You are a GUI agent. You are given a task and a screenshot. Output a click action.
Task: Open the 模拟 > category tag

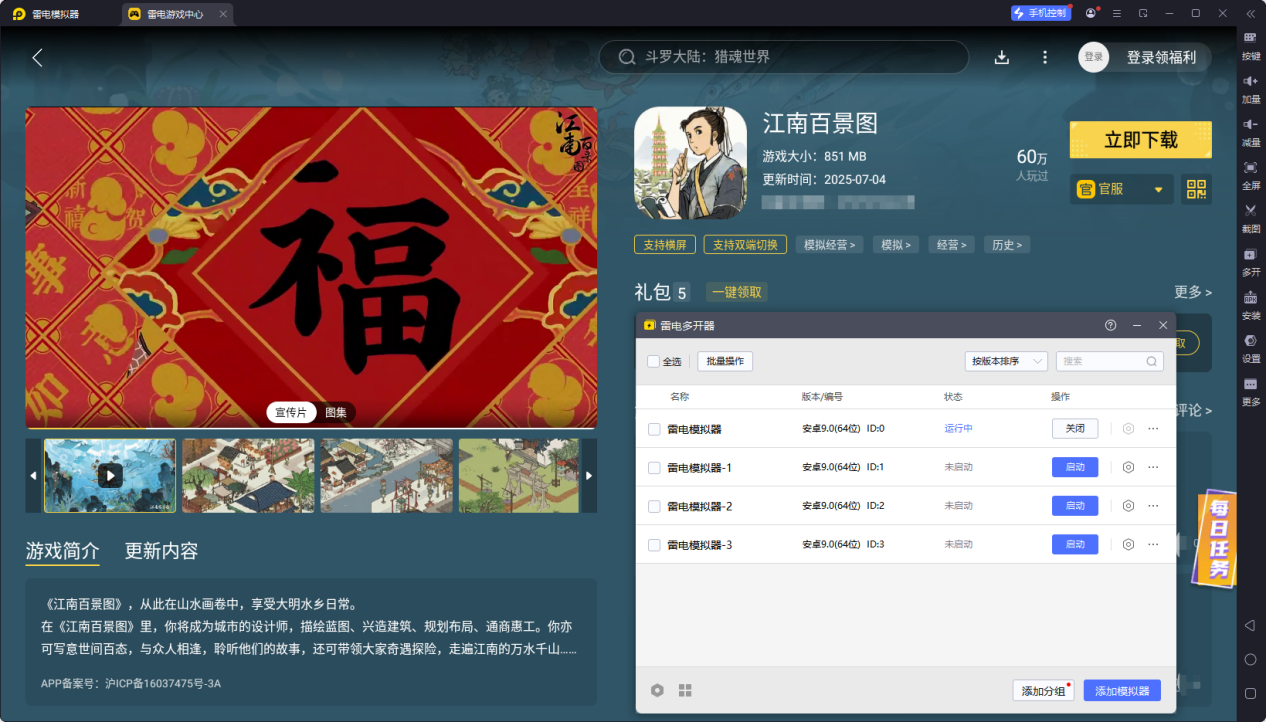coord(896,245)
